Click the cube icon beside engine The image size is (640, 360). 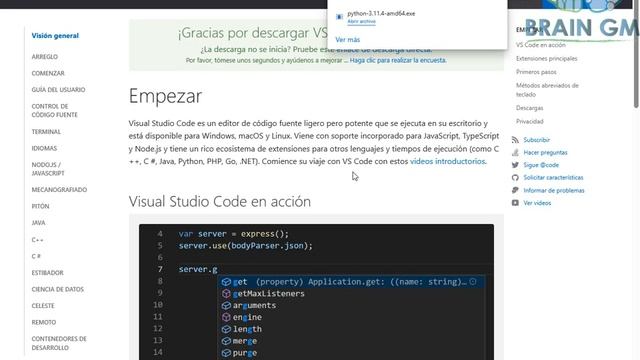coord(226,317)
